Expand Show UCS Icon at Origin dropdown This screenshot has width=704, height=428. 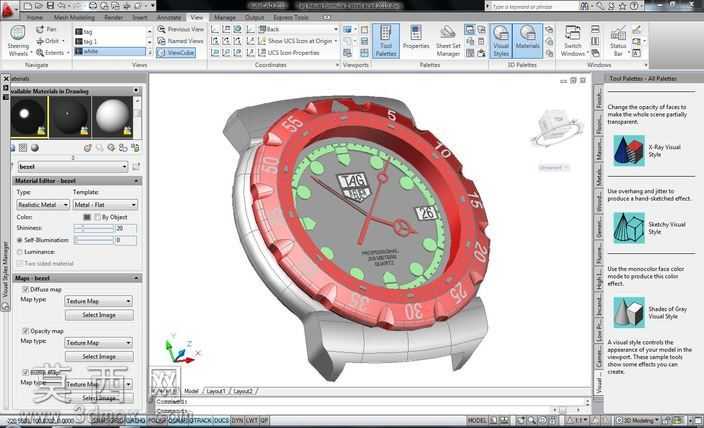(336, 41)
